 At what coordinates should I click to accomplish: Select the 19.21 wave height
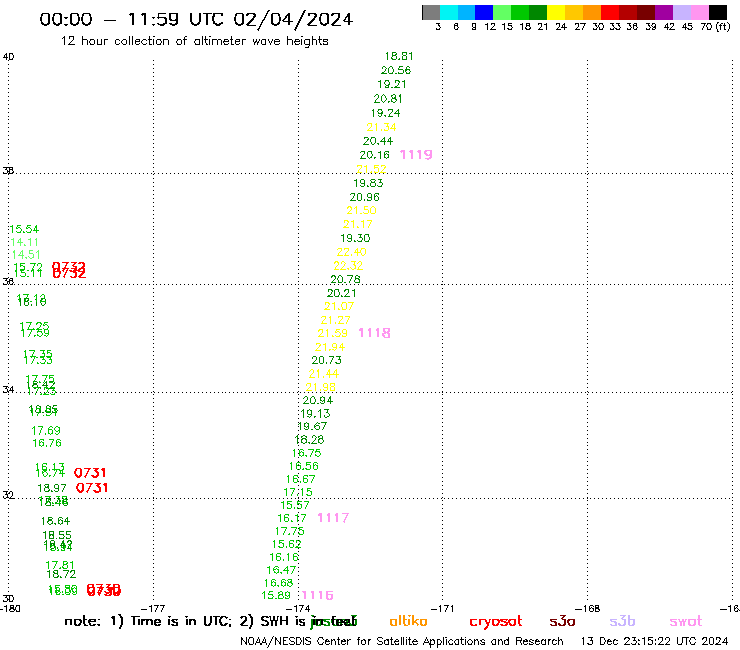[x=392, y=84]
